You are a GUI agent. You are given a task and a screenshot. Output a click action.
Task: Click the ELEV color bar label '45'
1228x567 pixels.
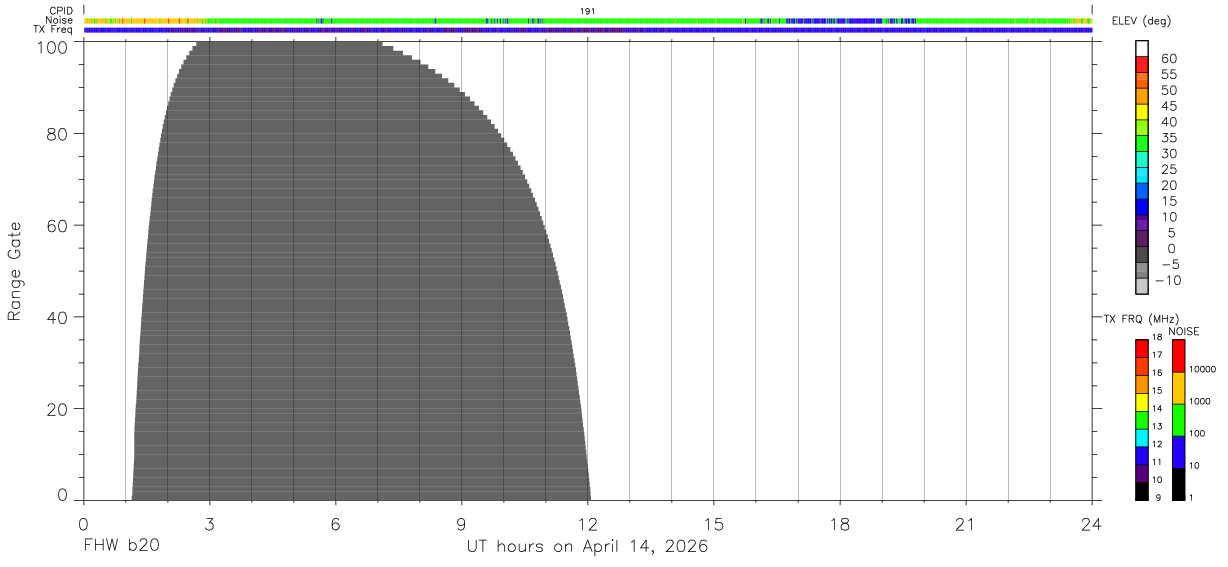(1168, 106)
